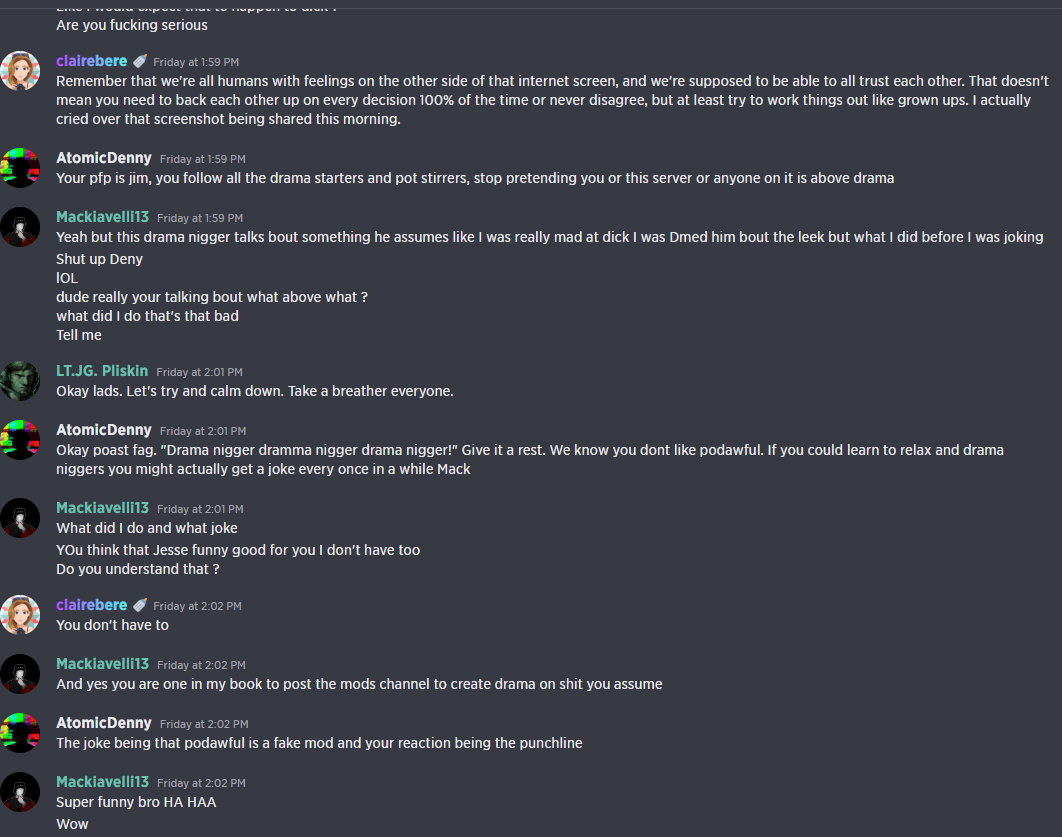Click Mackiavelli13's avatar on the 1:59 PM message

(20, 227)
